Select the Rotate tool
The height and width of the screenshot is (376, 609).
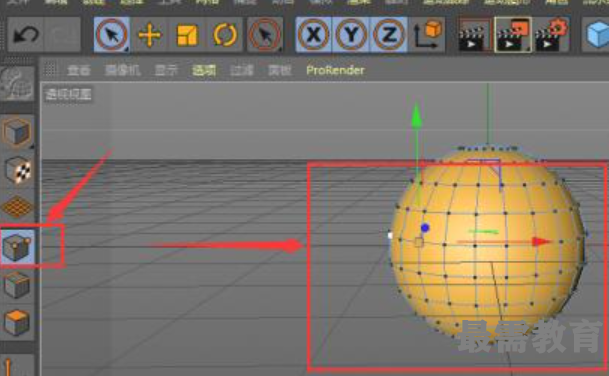tap(225, 35)
